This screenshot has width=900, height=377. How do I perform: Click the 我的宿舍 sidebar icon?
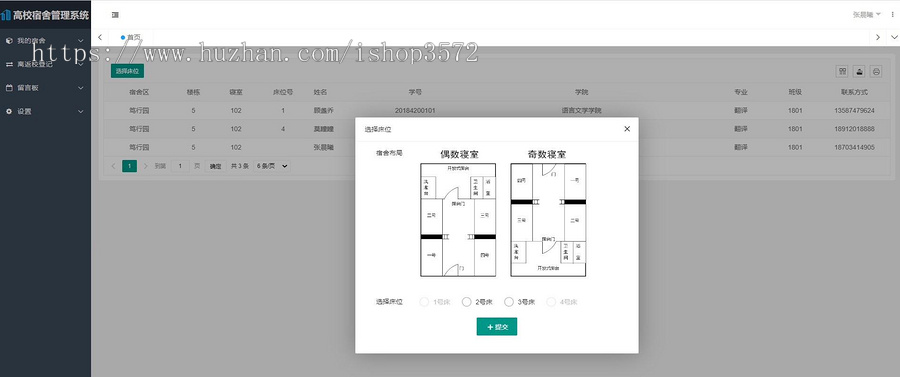tap(9, 41)
